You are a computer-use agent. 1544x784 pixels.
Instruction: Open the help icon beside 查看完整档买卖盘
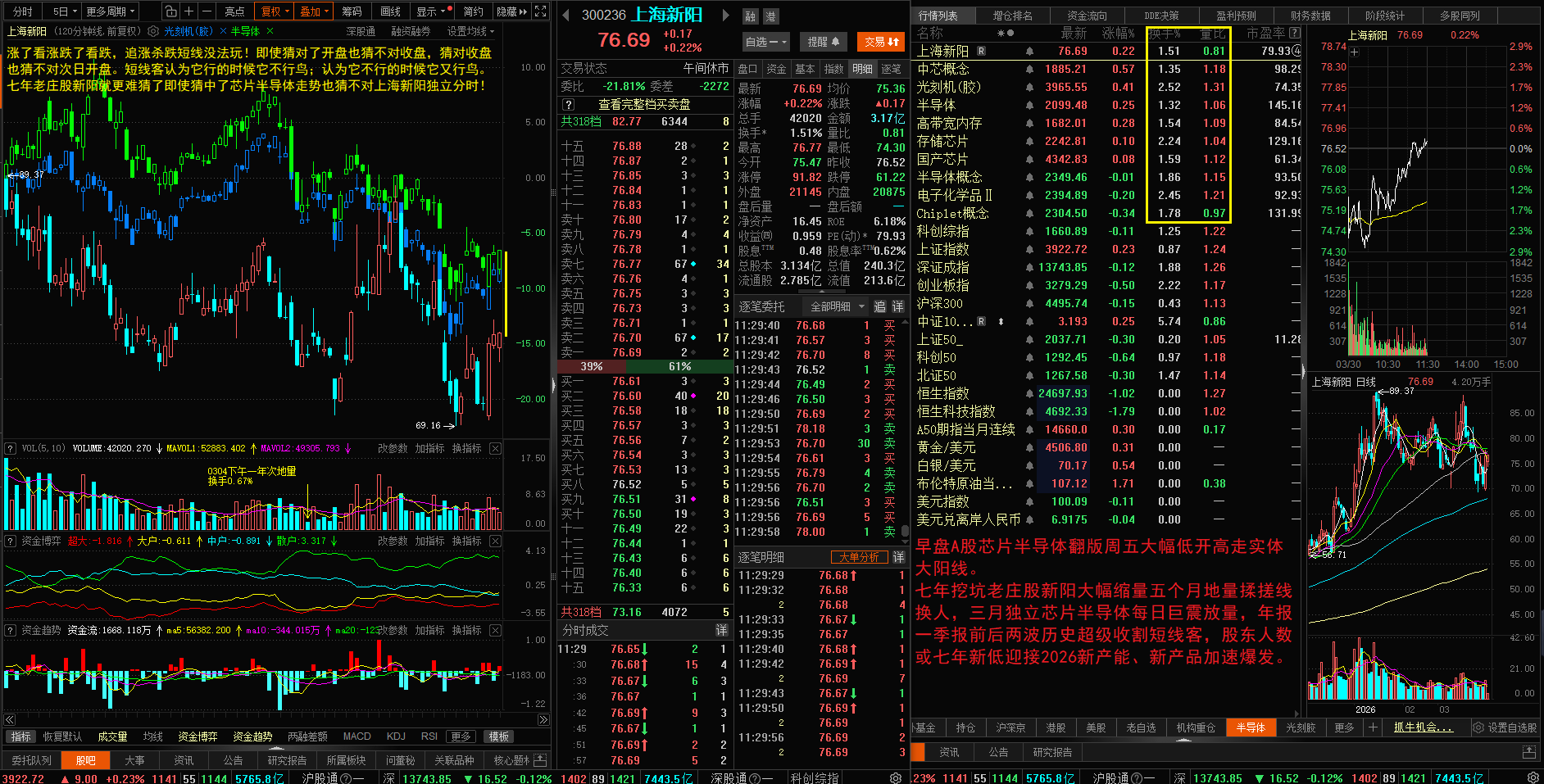click(568, 104)
